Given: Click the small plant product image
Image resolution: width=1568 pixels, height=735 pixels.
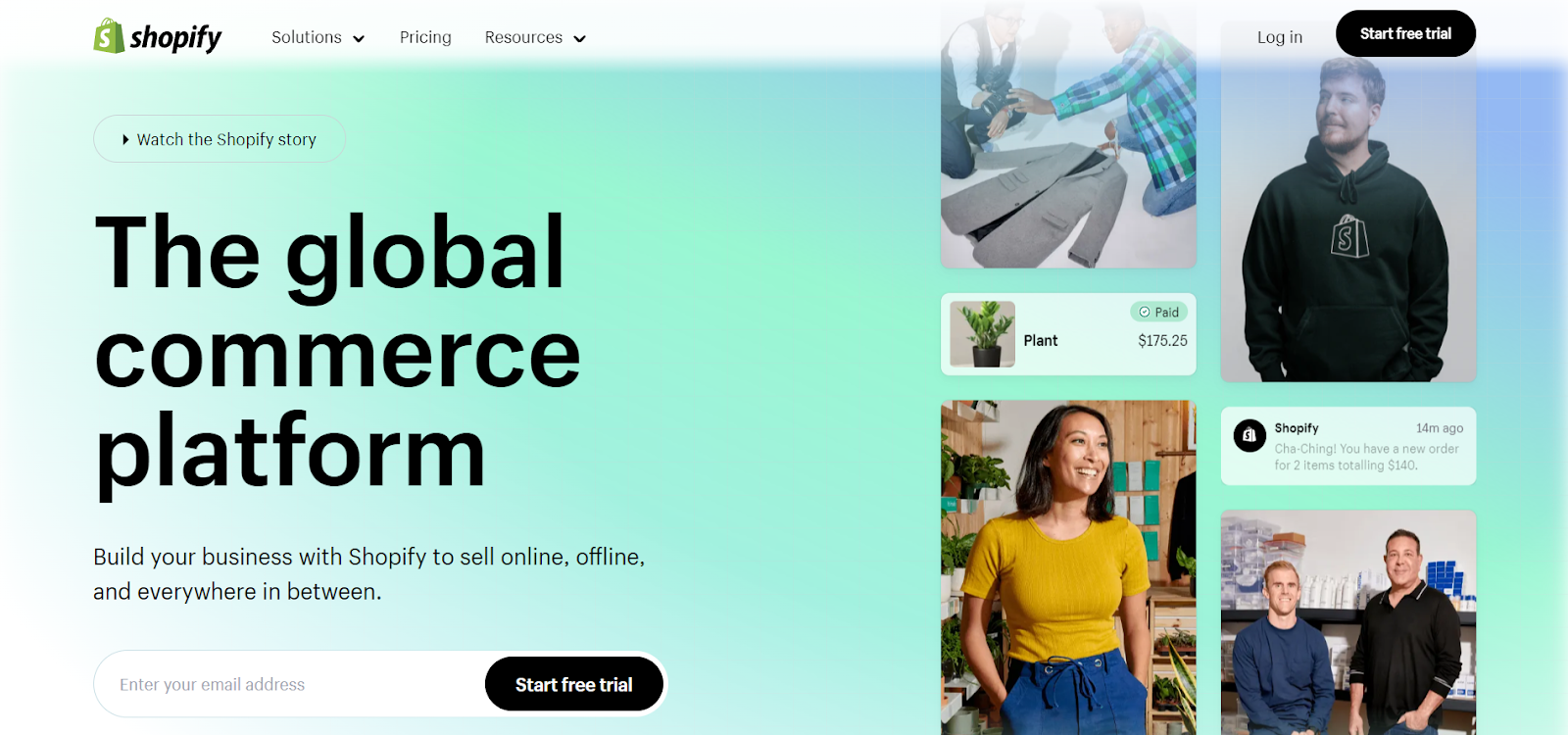Looking at the screenshot, I should [x=982, y=334].
